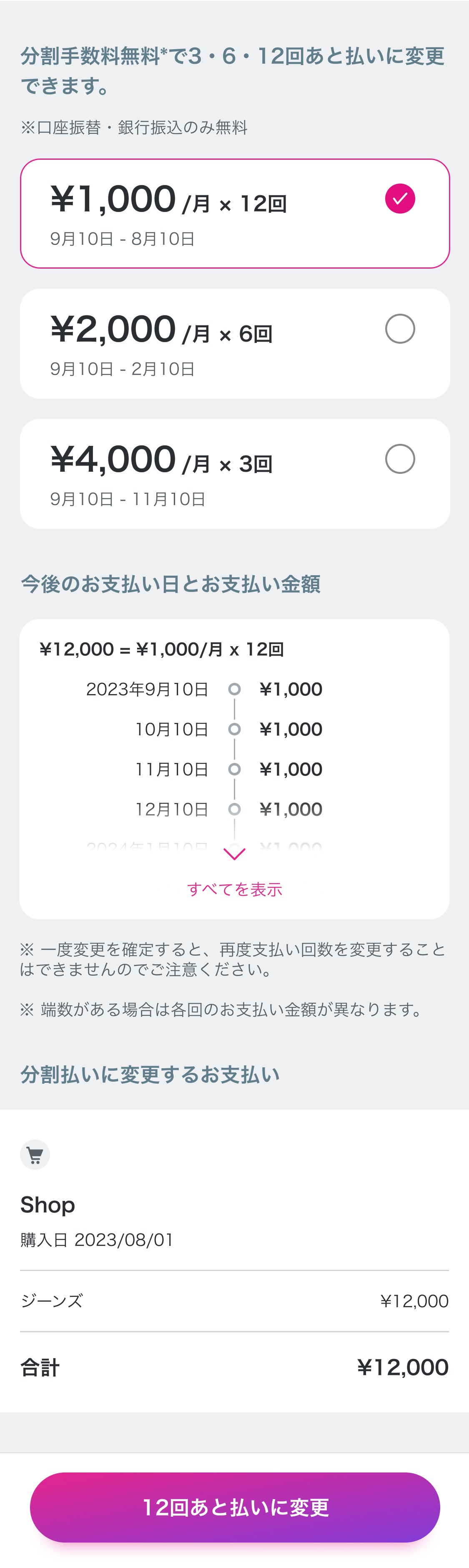Click the shopping cart icon above Shop

coord(35,1154)
